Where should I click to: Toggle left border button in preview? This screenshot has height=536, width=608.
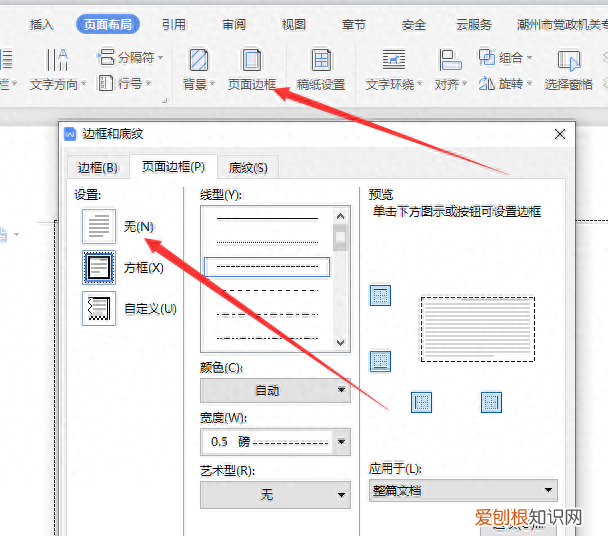tap(421, 402)
